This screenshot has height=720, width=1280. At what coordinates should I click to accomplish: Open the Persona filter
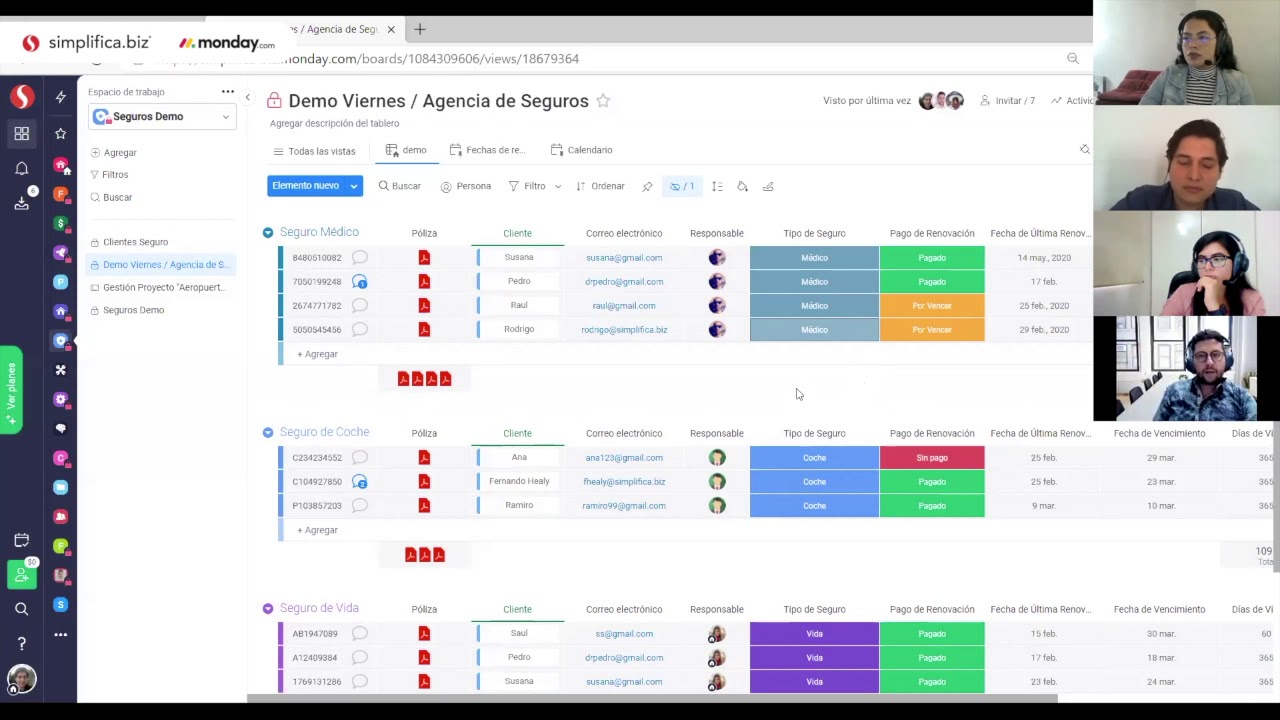click(x=466, y=186)
